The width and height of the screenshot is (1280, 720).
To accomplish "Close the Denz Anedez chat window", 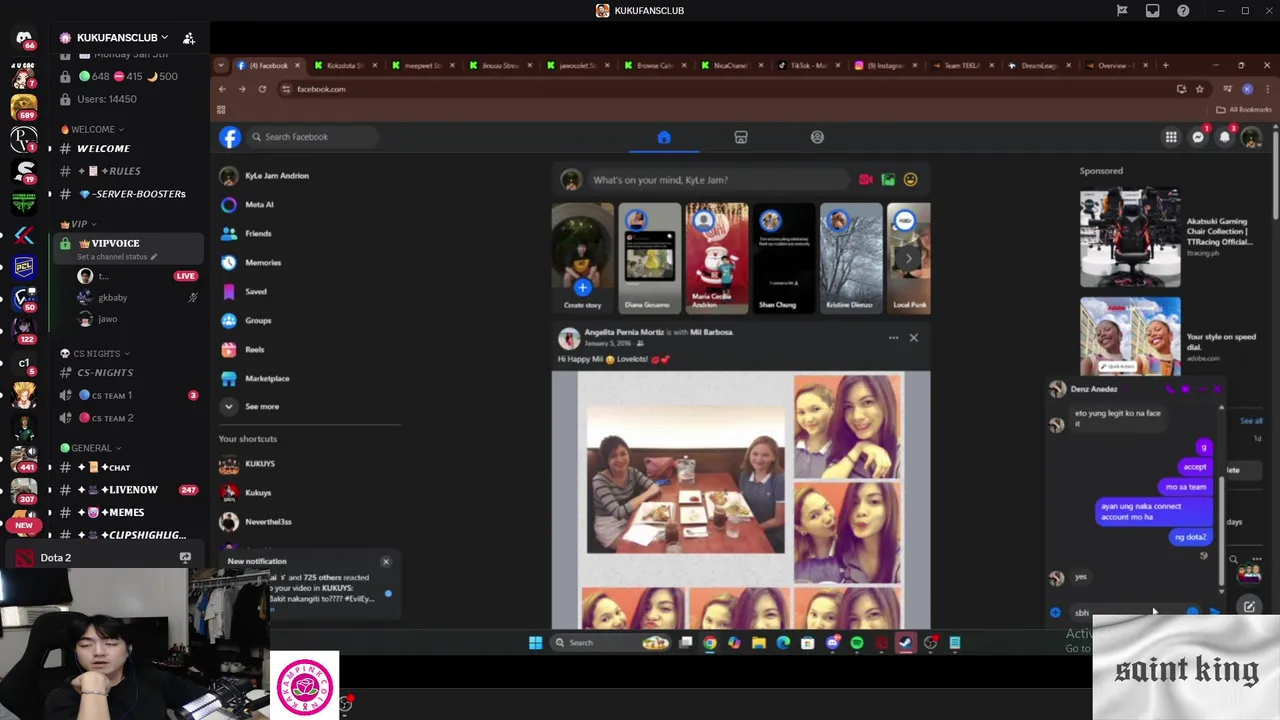I will click(1216, 389).
